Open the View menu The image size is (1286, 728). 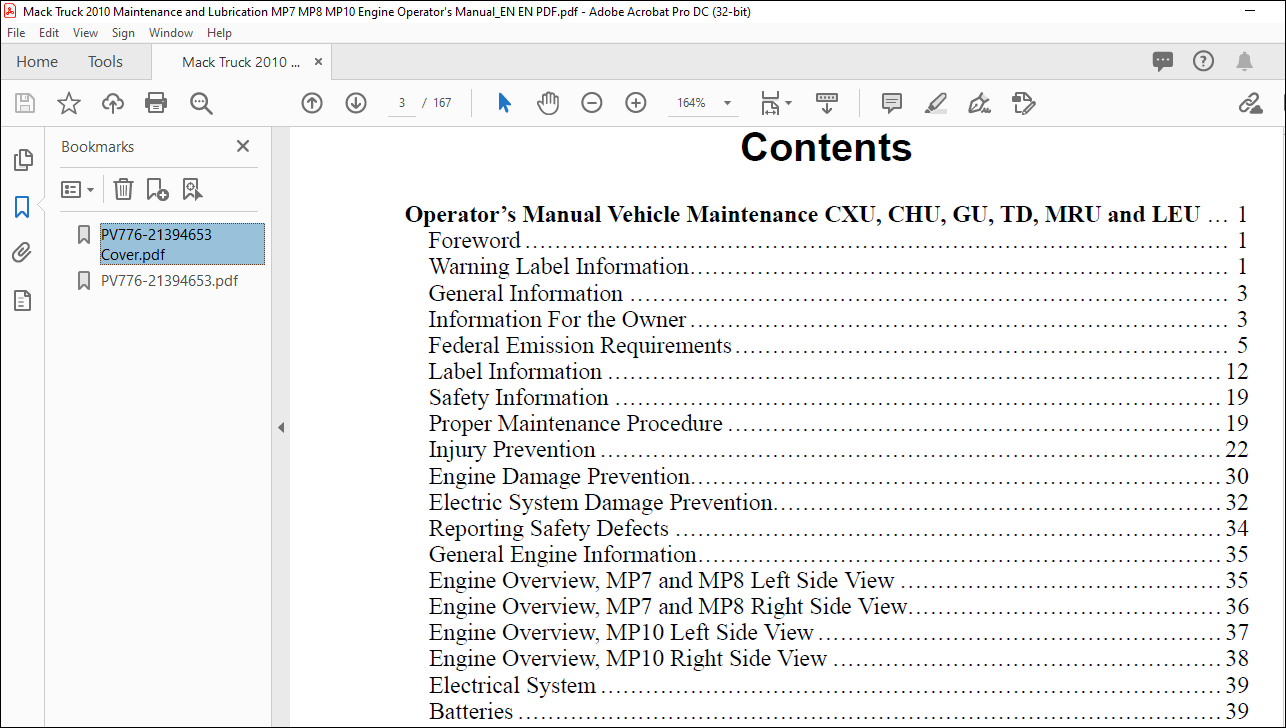tap(86, 33)
